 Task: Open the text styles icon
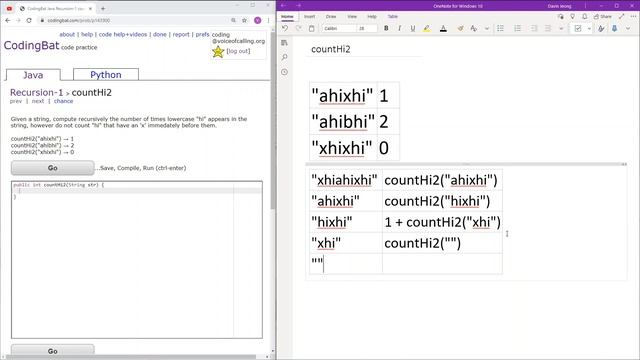pos(473,28)
